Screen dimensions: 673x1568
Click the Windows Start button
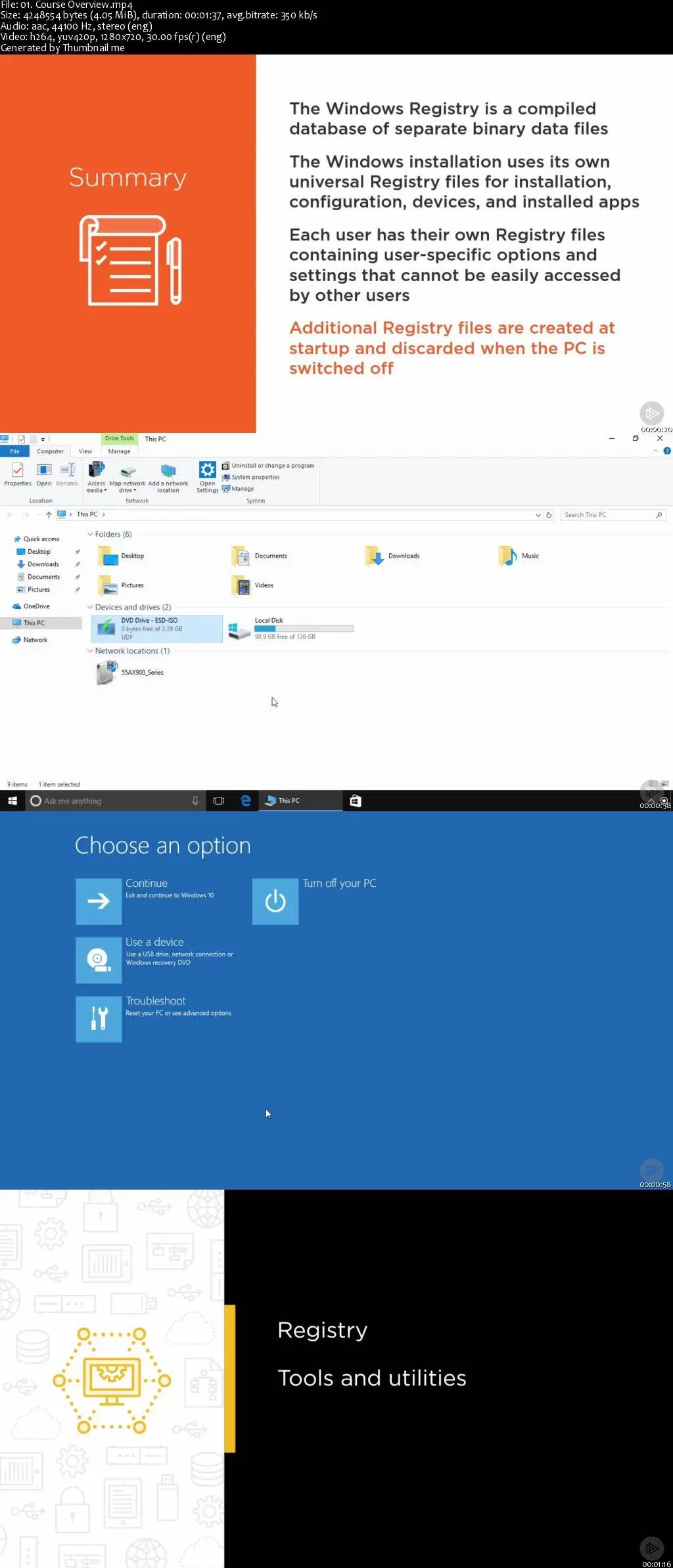click(12, 801)
